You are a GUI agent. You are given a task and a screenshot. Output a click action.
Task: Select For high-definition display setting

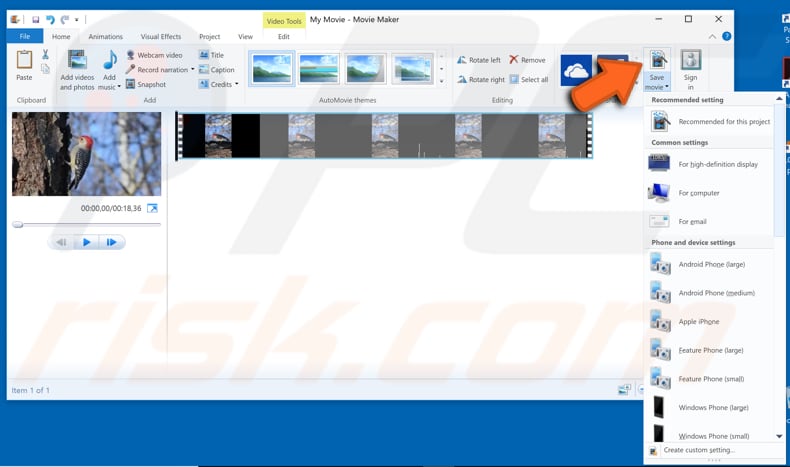click(710, 164)
